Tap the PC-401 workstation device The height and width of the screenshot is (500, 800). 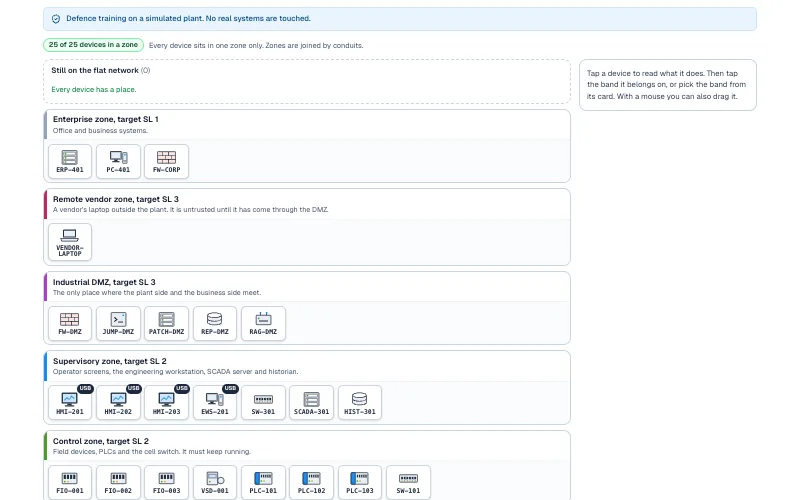pyautogui.click(x=118, y=162)
